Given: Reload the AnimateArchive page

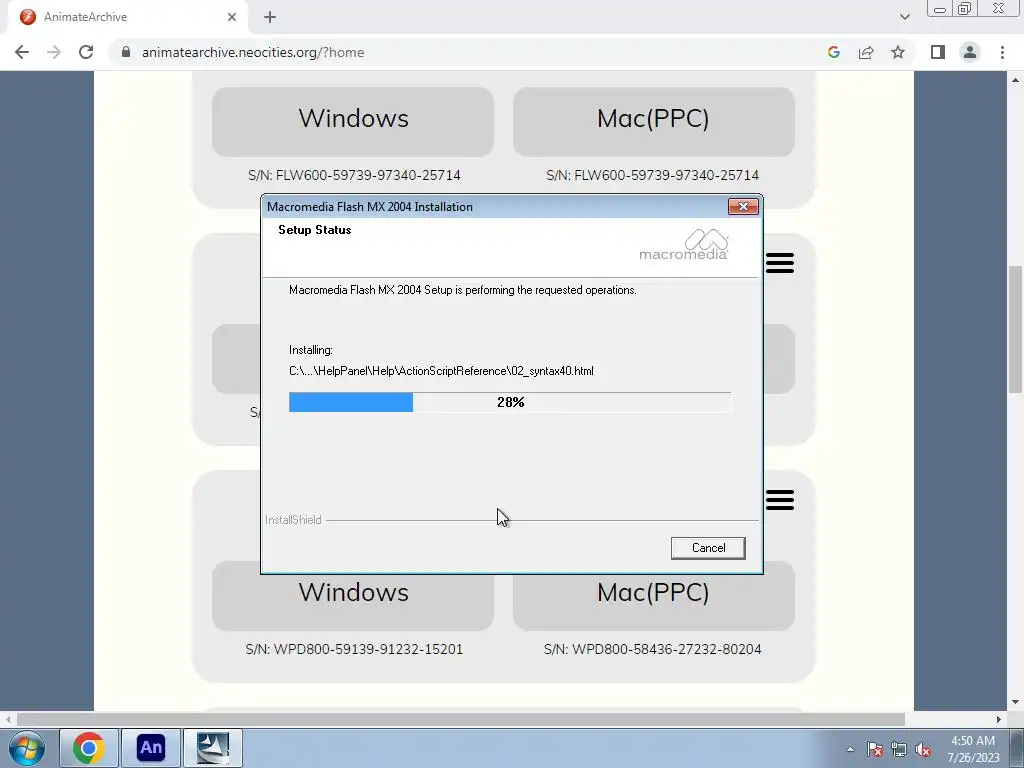Looking at the screenshot, I should tap(86, 52).
